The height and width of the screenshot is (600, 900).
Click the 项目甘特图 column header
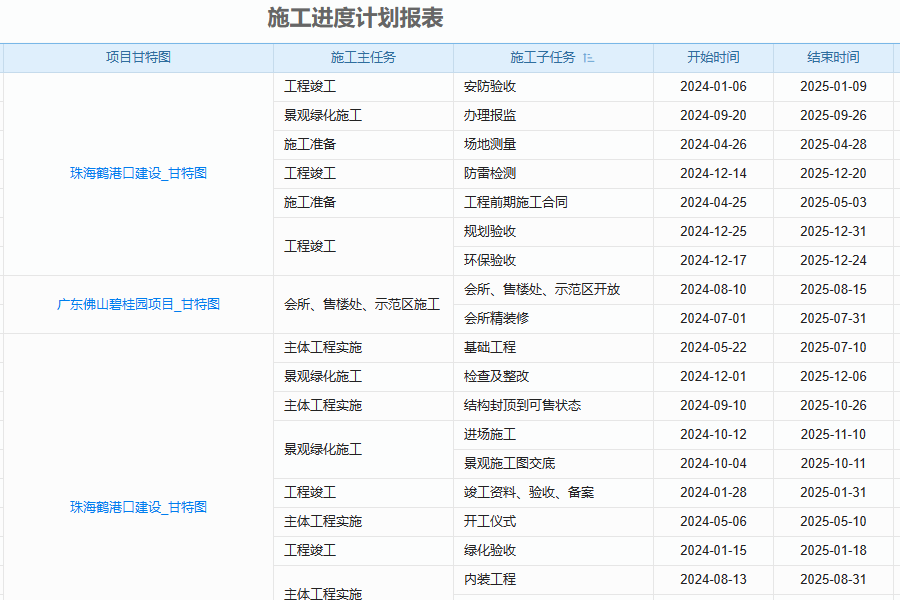pos(138,57)
